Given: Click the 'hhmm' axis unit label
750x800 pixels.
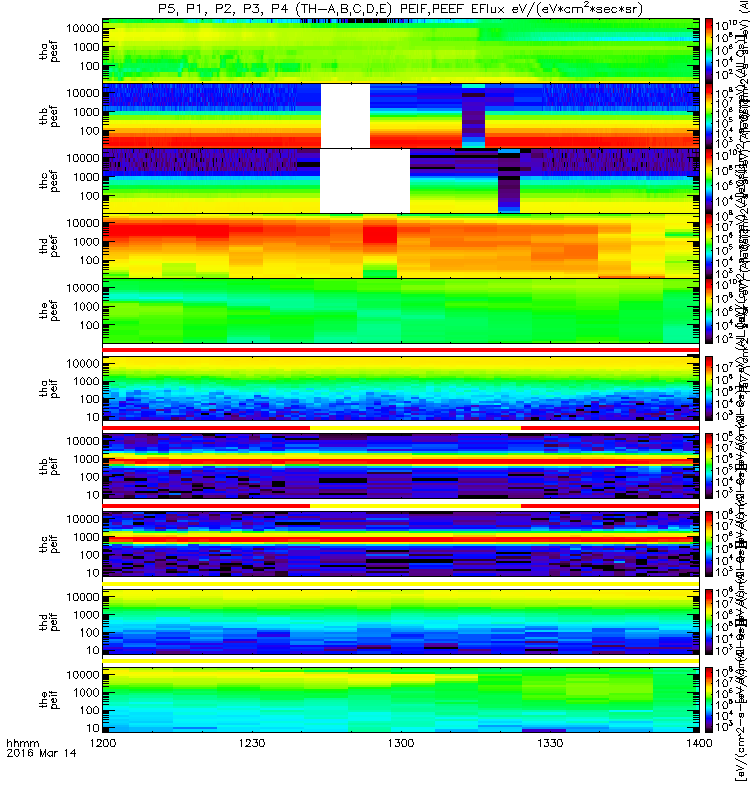Looking at the screenshot, I should [x=23, y=743].
